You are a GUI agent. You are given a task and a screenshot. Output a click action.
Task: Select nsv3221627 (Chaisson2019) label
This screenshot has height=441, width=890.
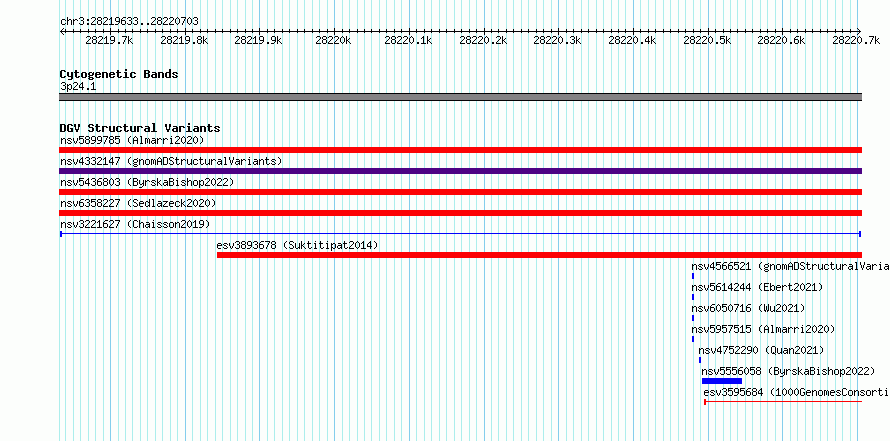(135, 224)
